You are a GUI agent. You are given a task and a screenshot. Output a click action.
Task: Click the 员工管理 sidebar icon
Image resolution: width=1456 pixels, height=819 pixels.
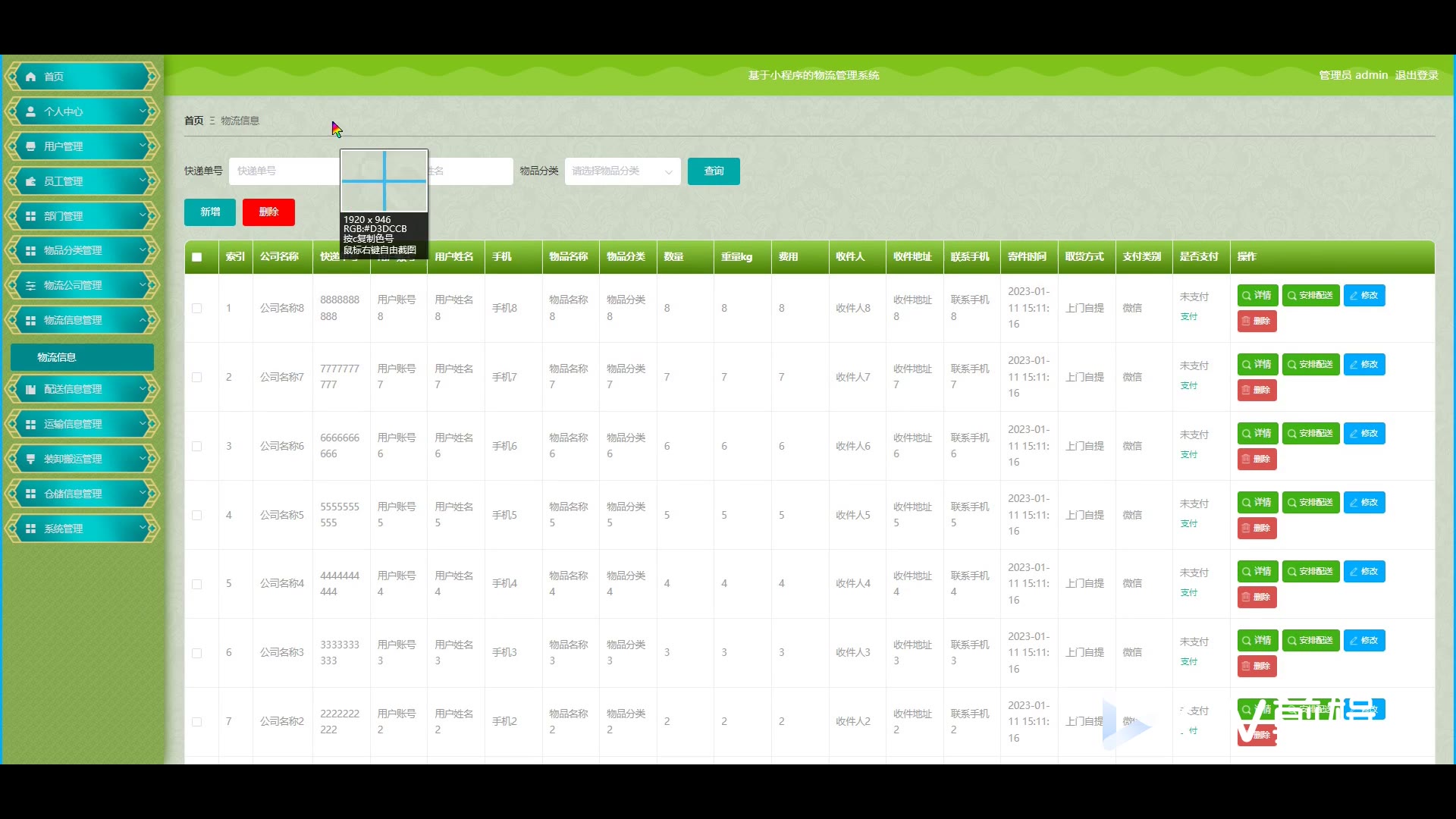[30, 181]
